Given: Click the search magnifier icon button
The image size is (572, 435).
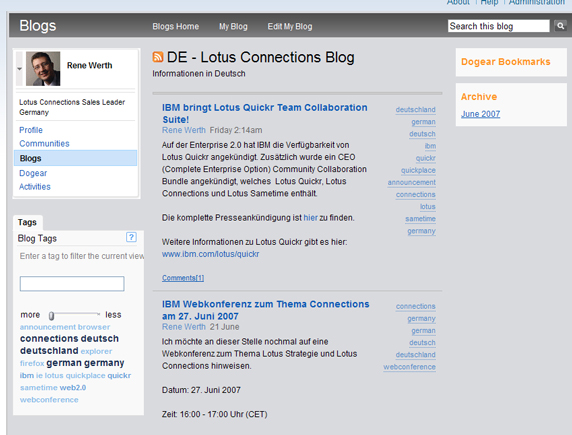Looking at the screenshot, I should click(560, 26).
